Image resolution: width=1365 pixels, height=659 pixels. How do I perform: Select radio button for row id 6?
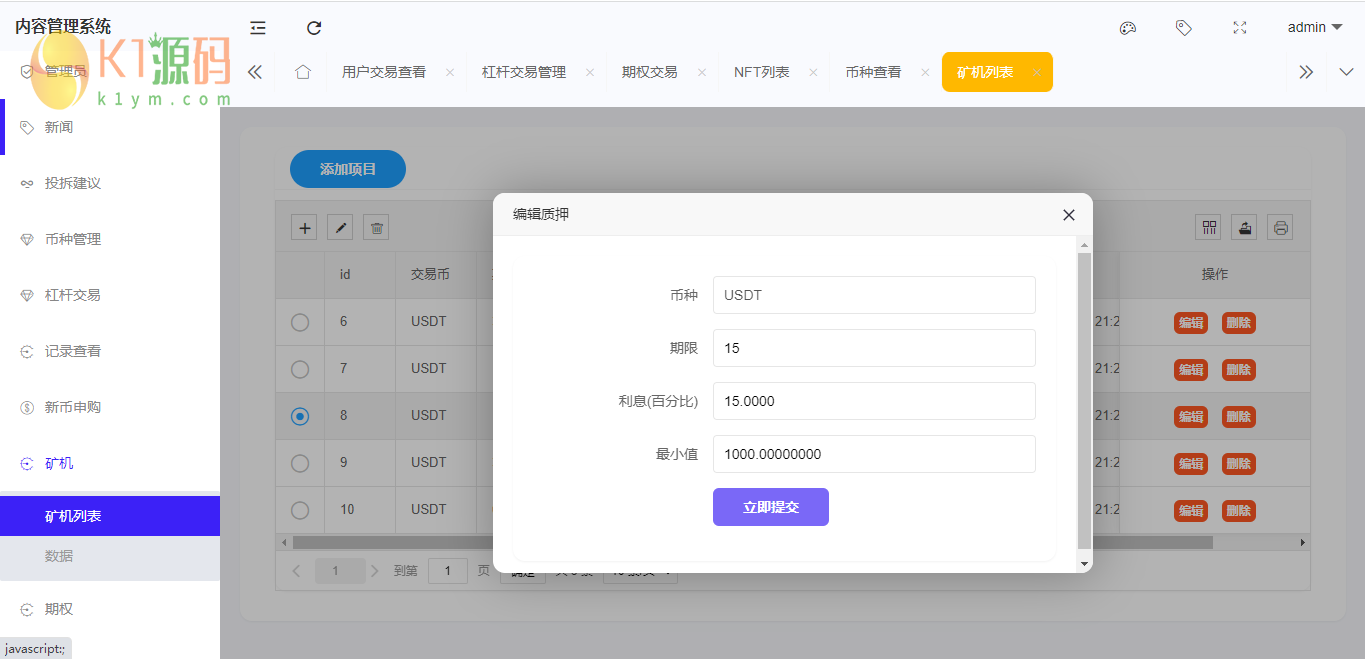click(x=300, y=322)
